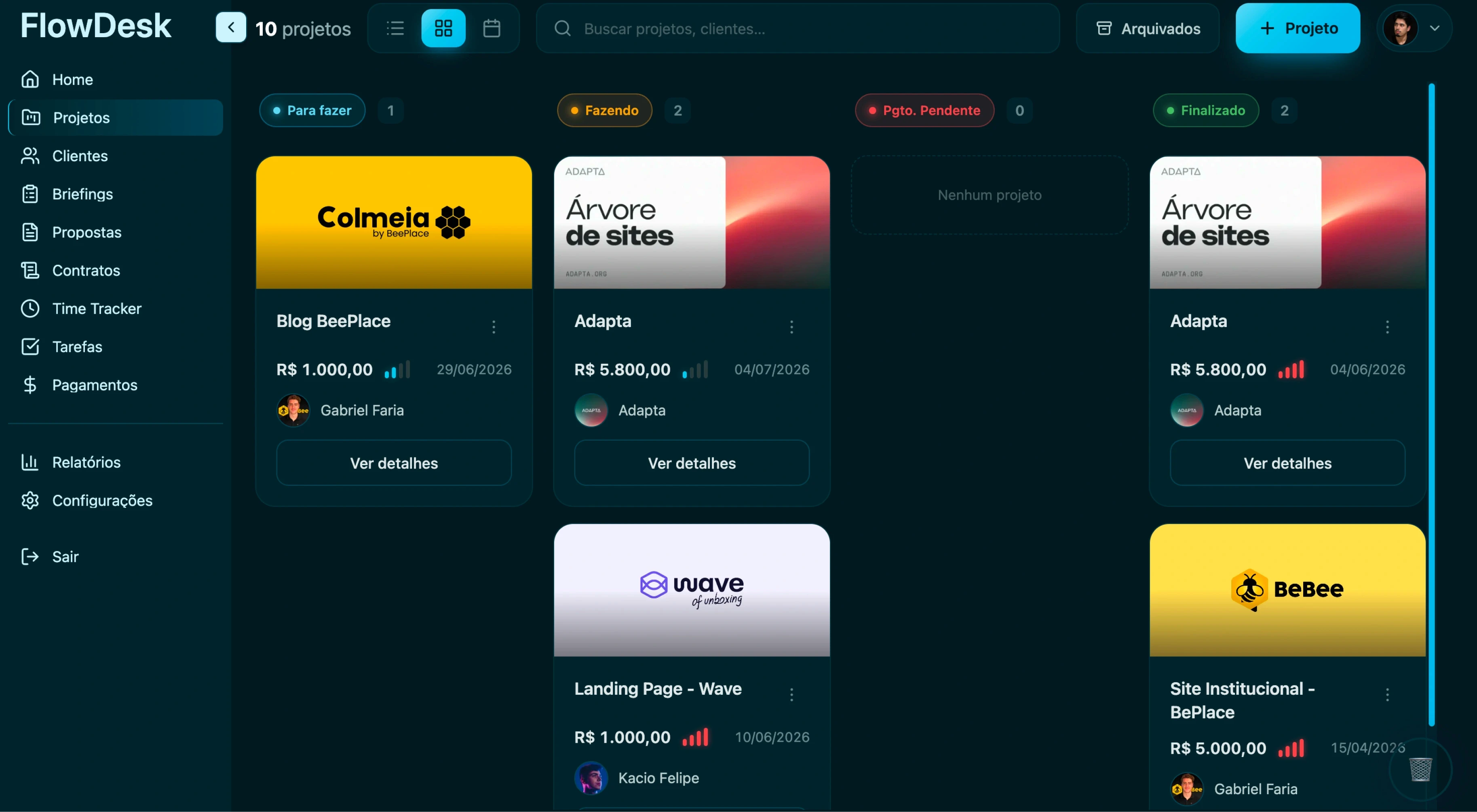The image size is (1477, 812).
Task: Open Contratos in the sidebar
Action: [x=115, y=270]
